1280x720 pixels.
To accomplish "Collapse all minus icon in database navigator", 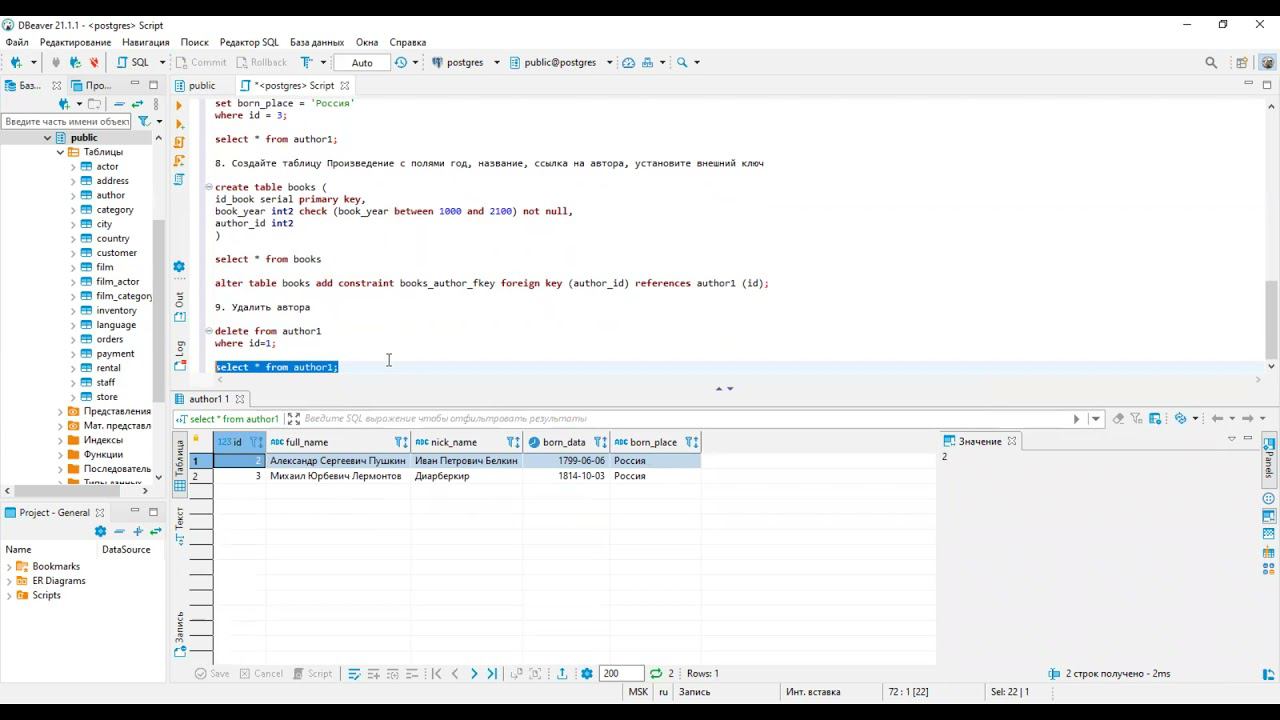I will tap(119, 104).
